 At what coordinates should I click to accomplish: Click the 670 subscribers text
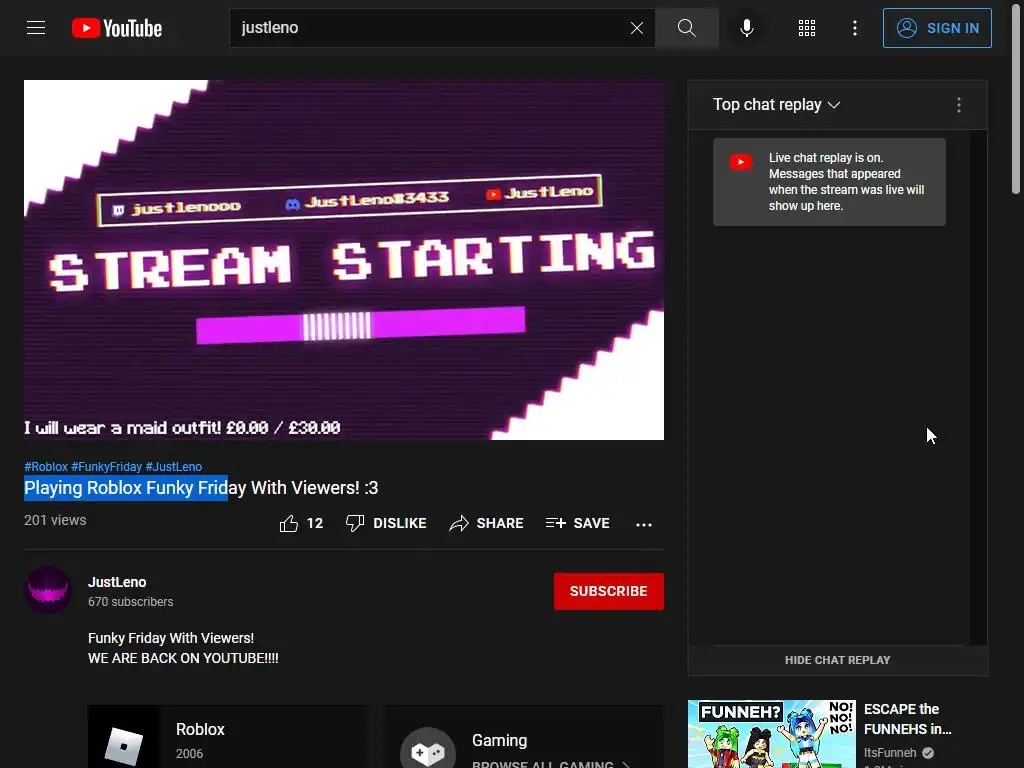coord(131,601)
